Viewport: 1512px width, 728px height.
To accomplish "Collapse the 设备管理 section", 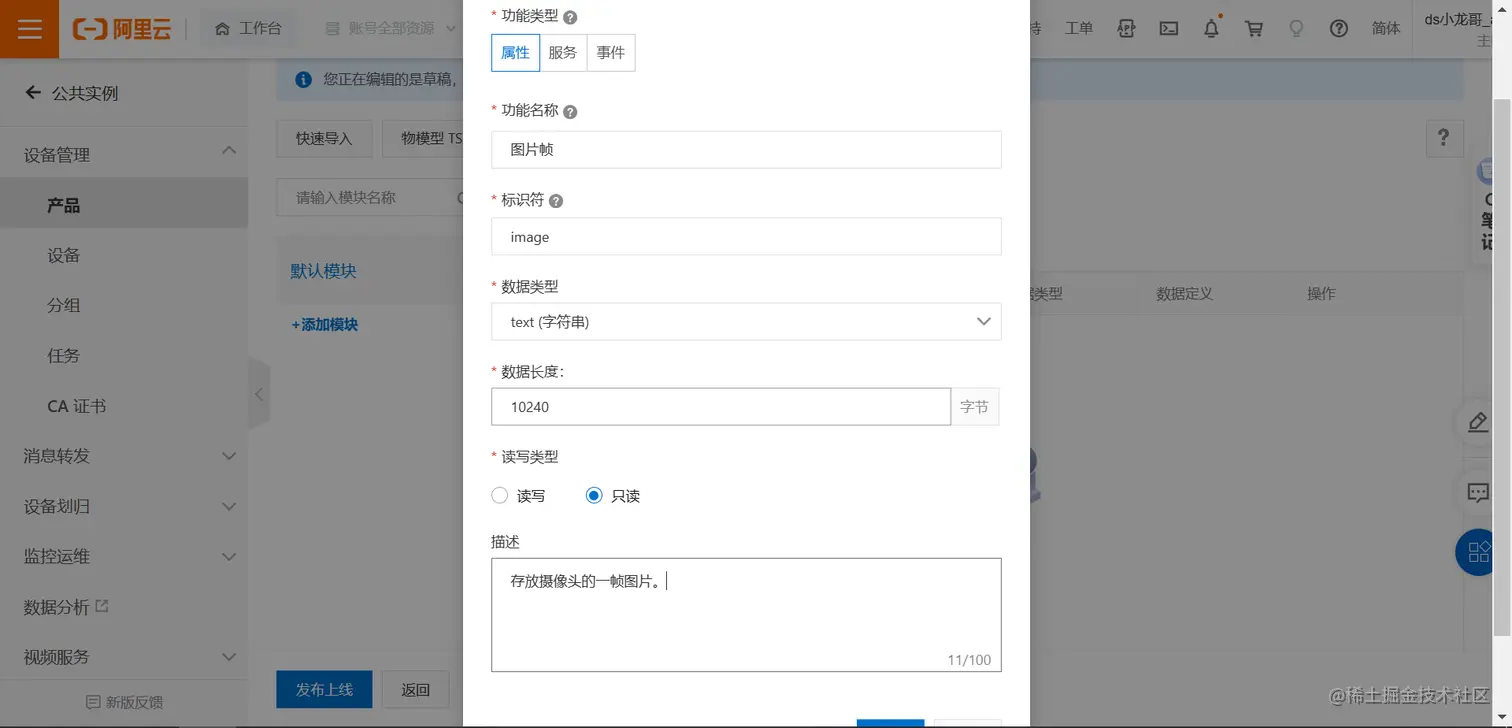I will pyautogui.click(x=229, y=151).
